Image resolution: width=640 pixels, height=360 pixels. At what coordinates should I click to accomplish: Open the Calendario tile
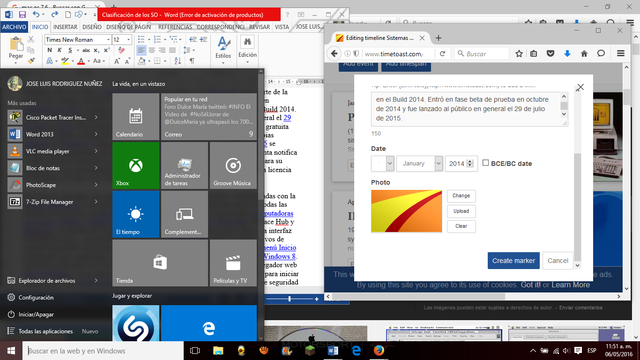click(x=136, y=117)
